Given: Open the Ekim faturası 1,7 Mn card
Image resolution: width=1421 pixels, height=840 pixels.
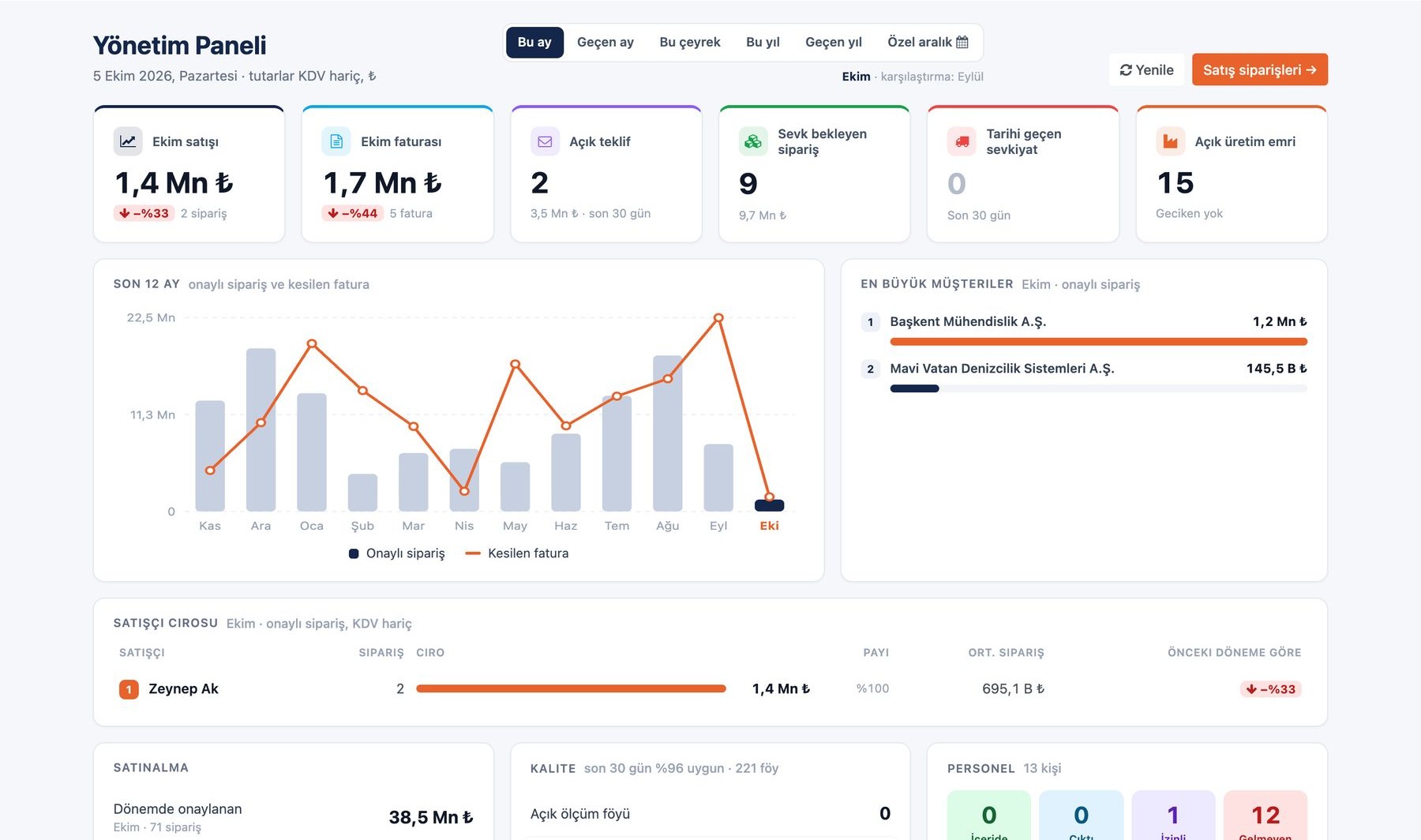Looking at the screenshot, I should (x=397, y=174).
